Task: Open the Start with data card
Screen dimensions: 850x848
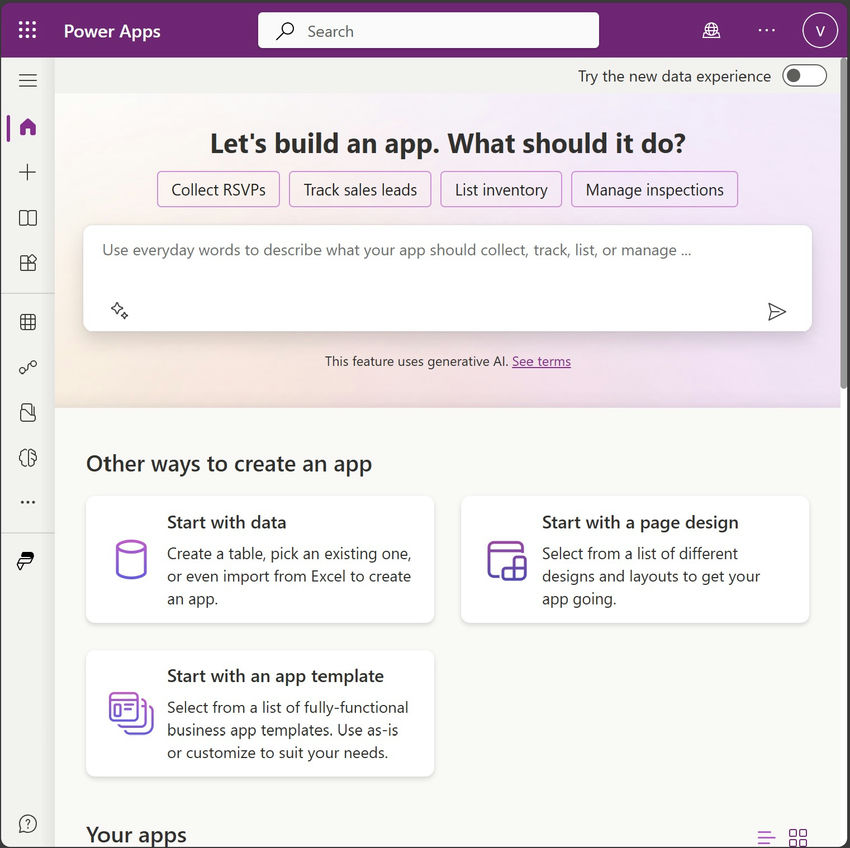Action: pyautogui.click(x=260, y=560)
